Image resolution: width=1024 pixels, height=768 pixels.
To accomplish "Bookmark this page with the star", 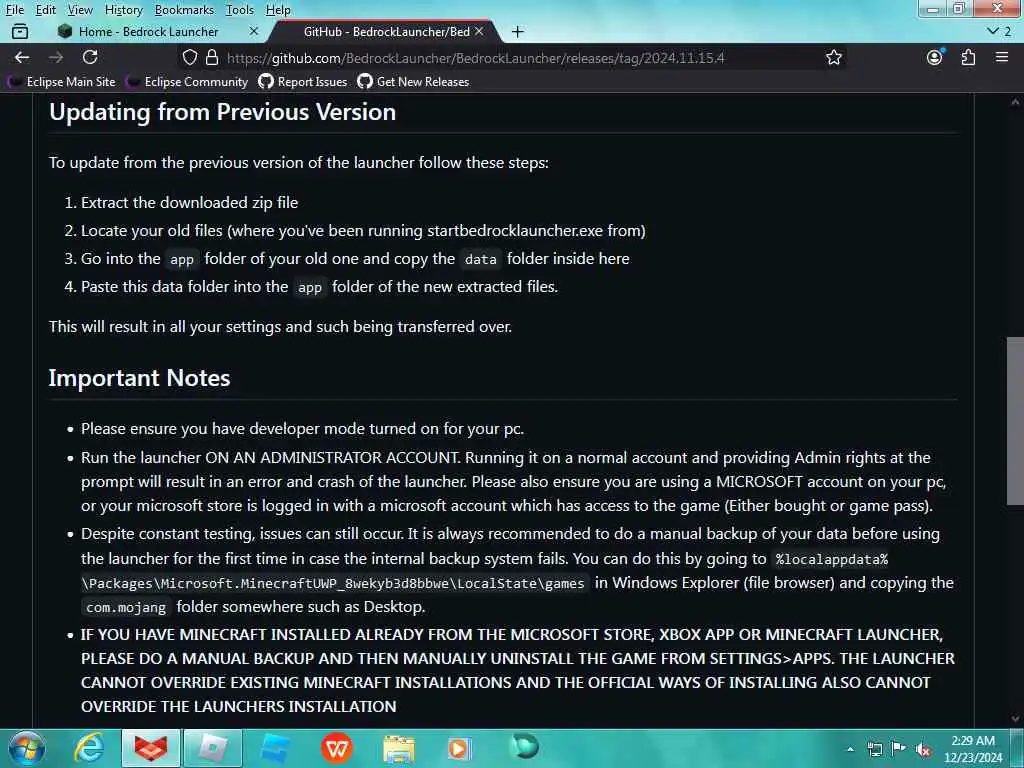I will [833, 57].
